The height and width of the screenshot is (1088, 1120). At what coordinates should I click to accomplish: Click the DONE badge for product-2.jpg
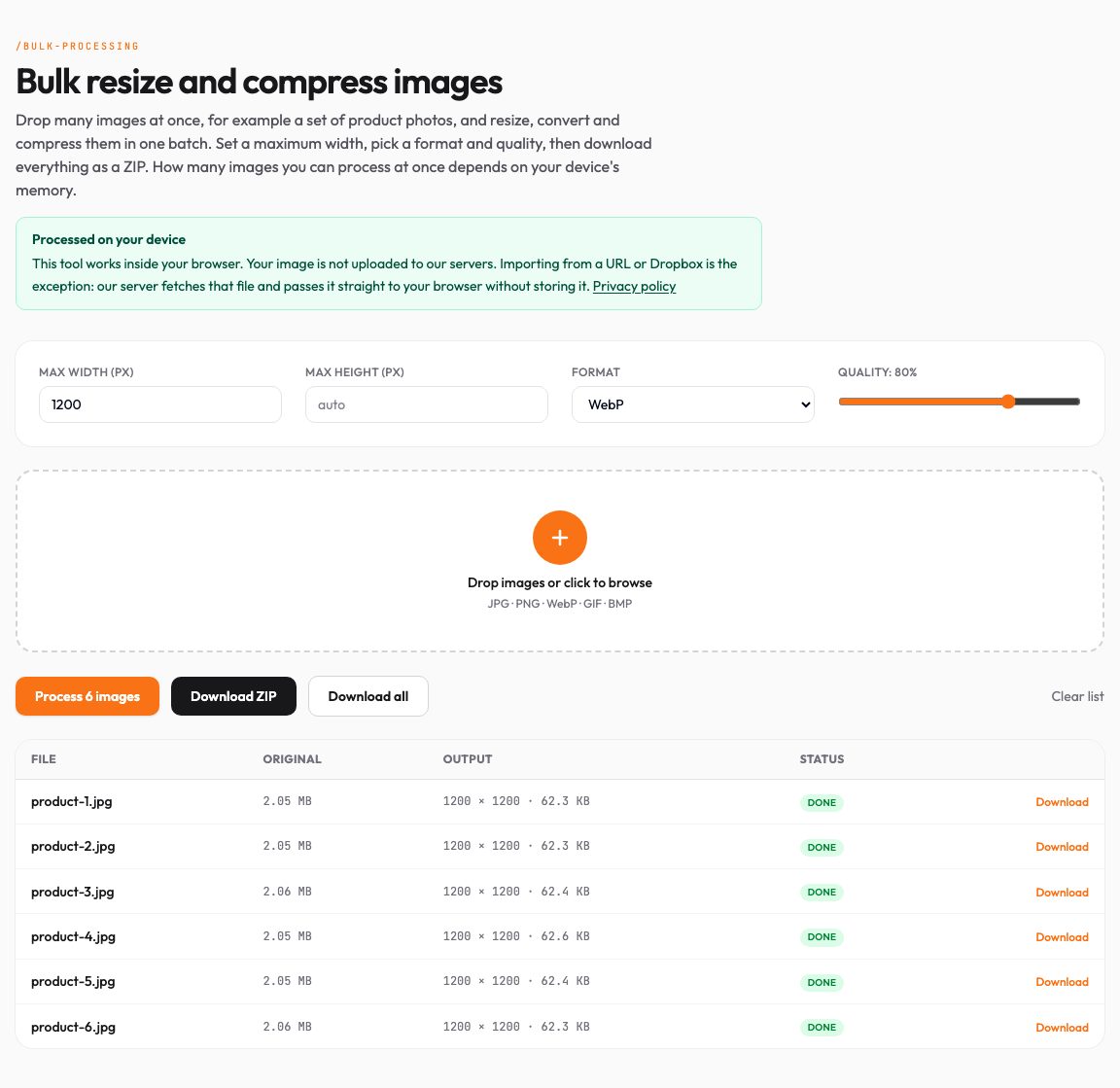[822, 847]
